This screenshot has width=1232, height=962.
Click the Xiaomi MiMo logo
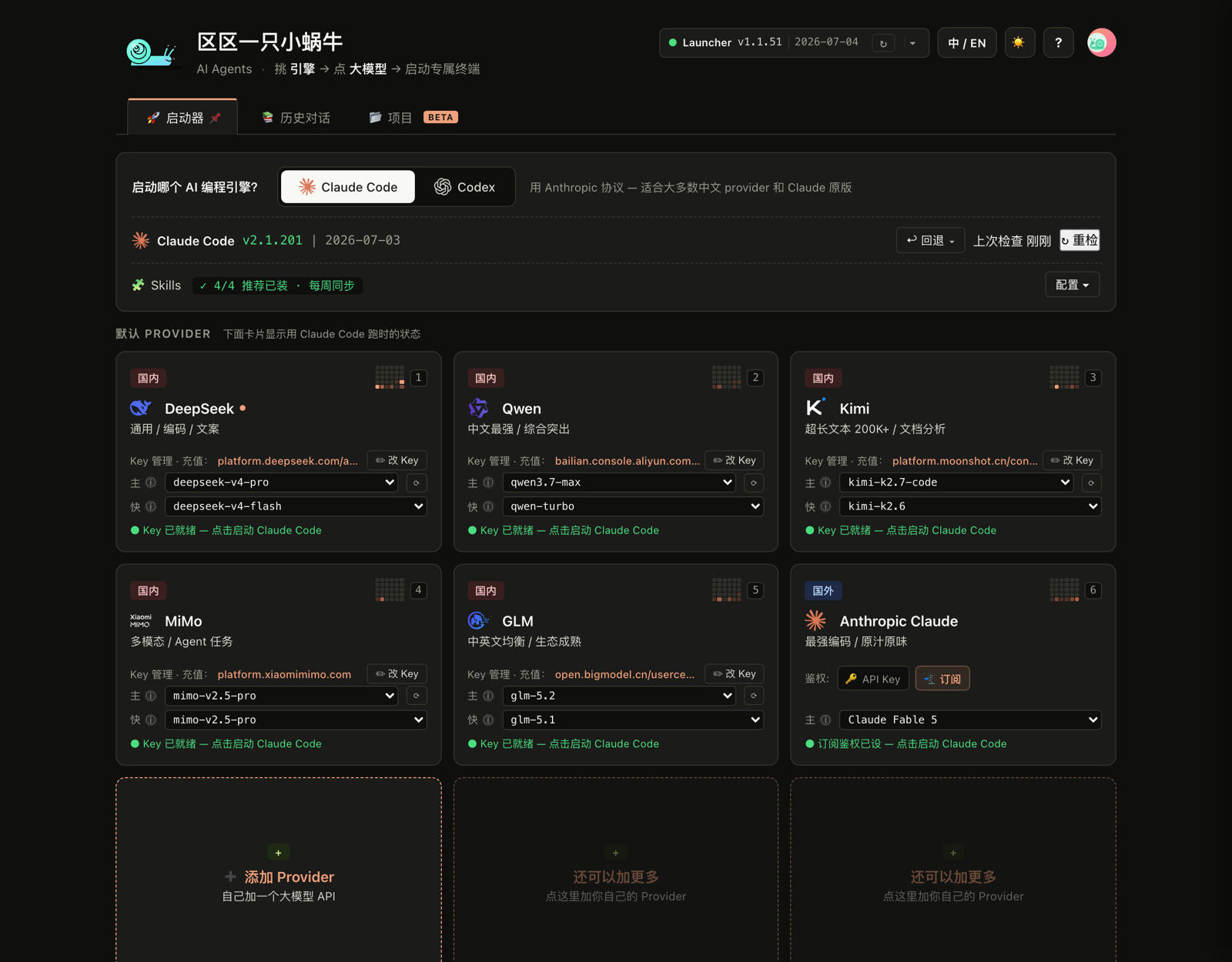(141, 621)
